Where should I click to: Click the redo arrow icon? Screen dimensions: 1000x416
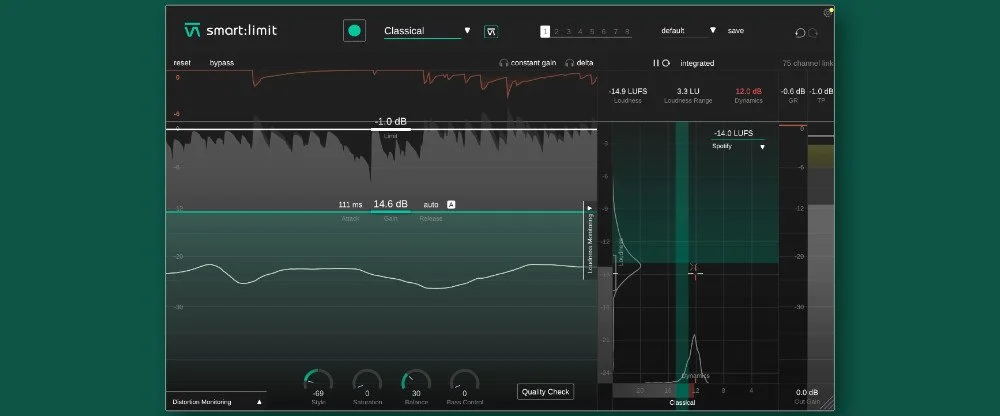pos(813,33)
